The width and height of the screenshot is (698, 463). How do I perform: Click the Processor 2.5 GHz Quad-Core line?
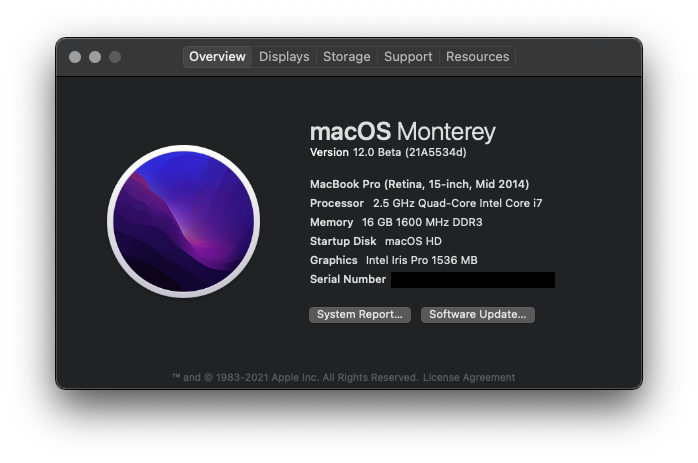click(426, 203)
